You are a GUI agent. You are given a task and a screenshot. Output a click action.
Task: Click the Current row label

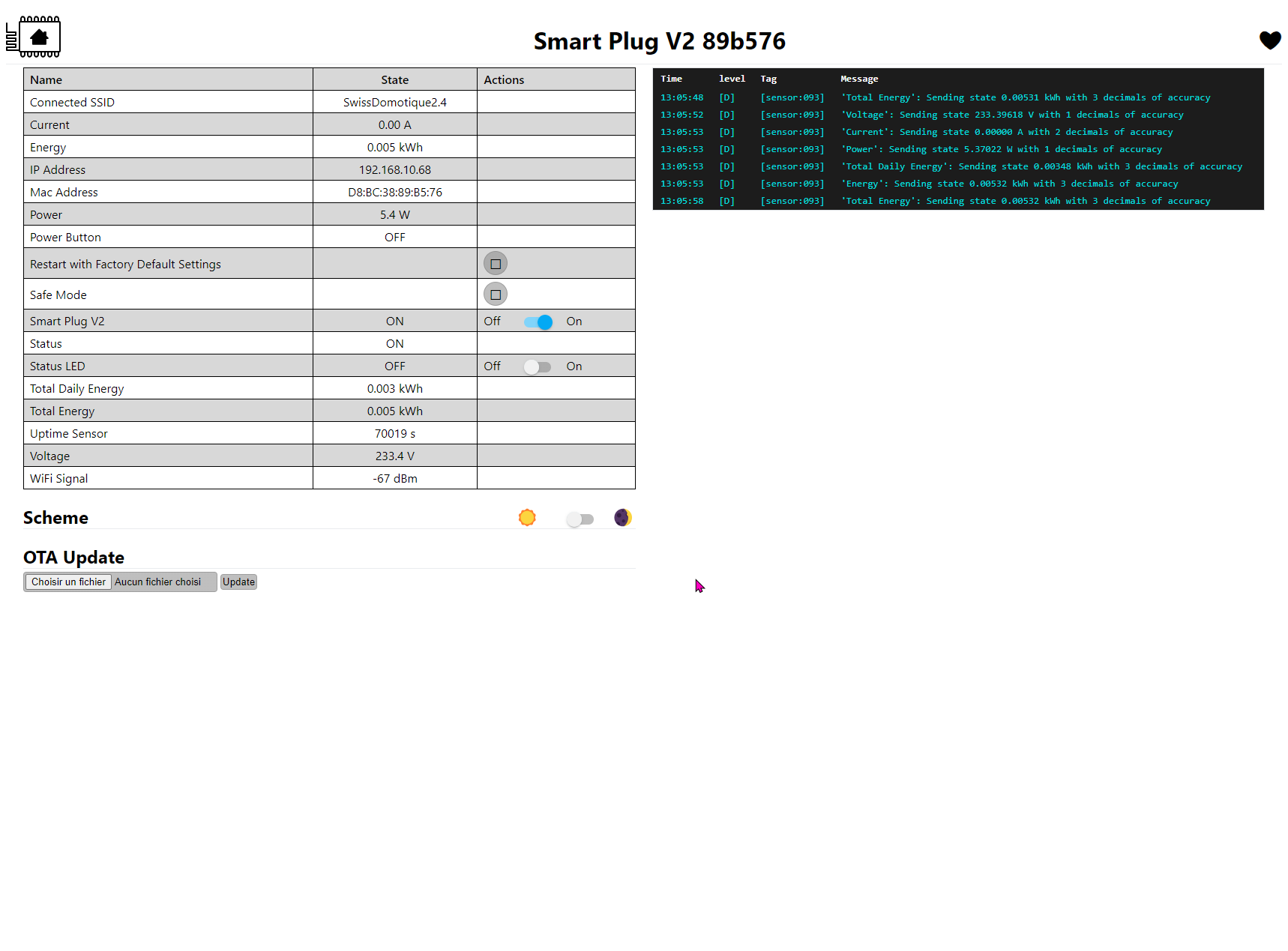[49, 125]
